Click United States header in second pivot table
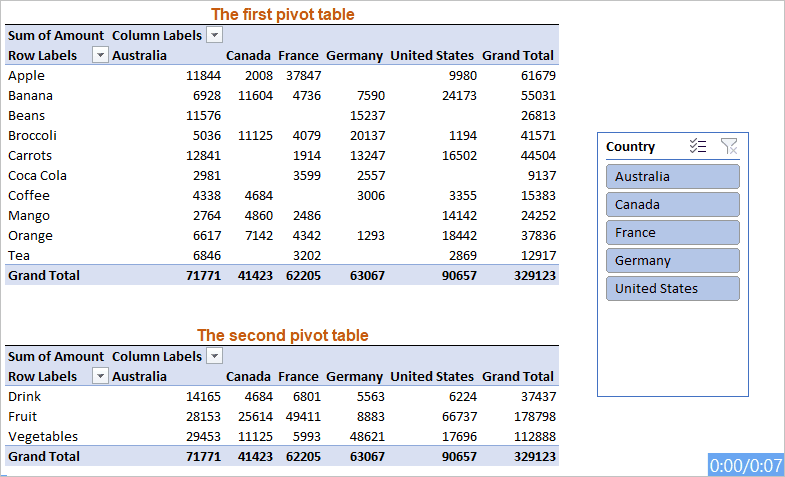 tap(432, 376)
